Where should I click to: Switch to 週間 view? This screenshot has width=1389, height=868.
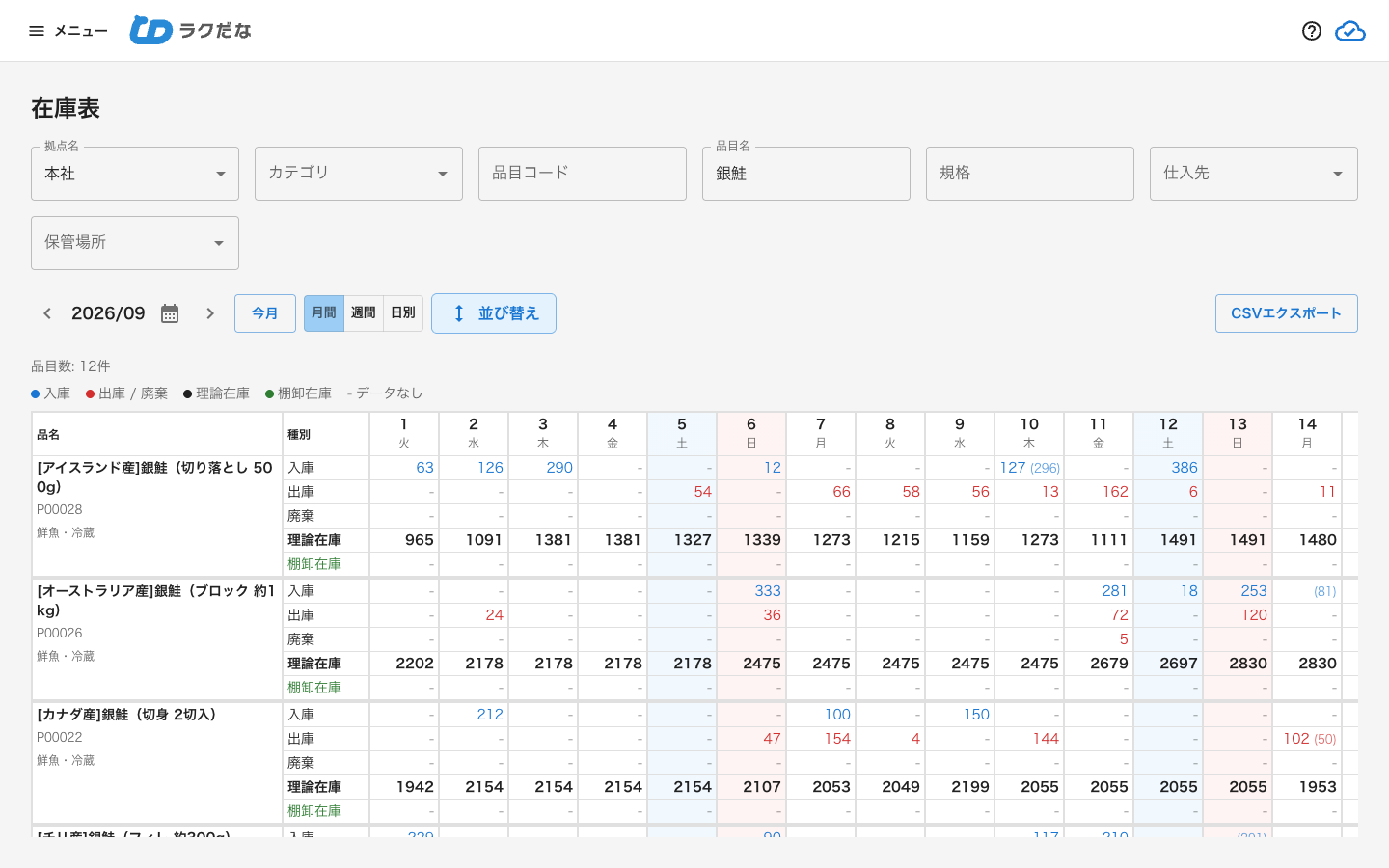click(x=364, y=313)
